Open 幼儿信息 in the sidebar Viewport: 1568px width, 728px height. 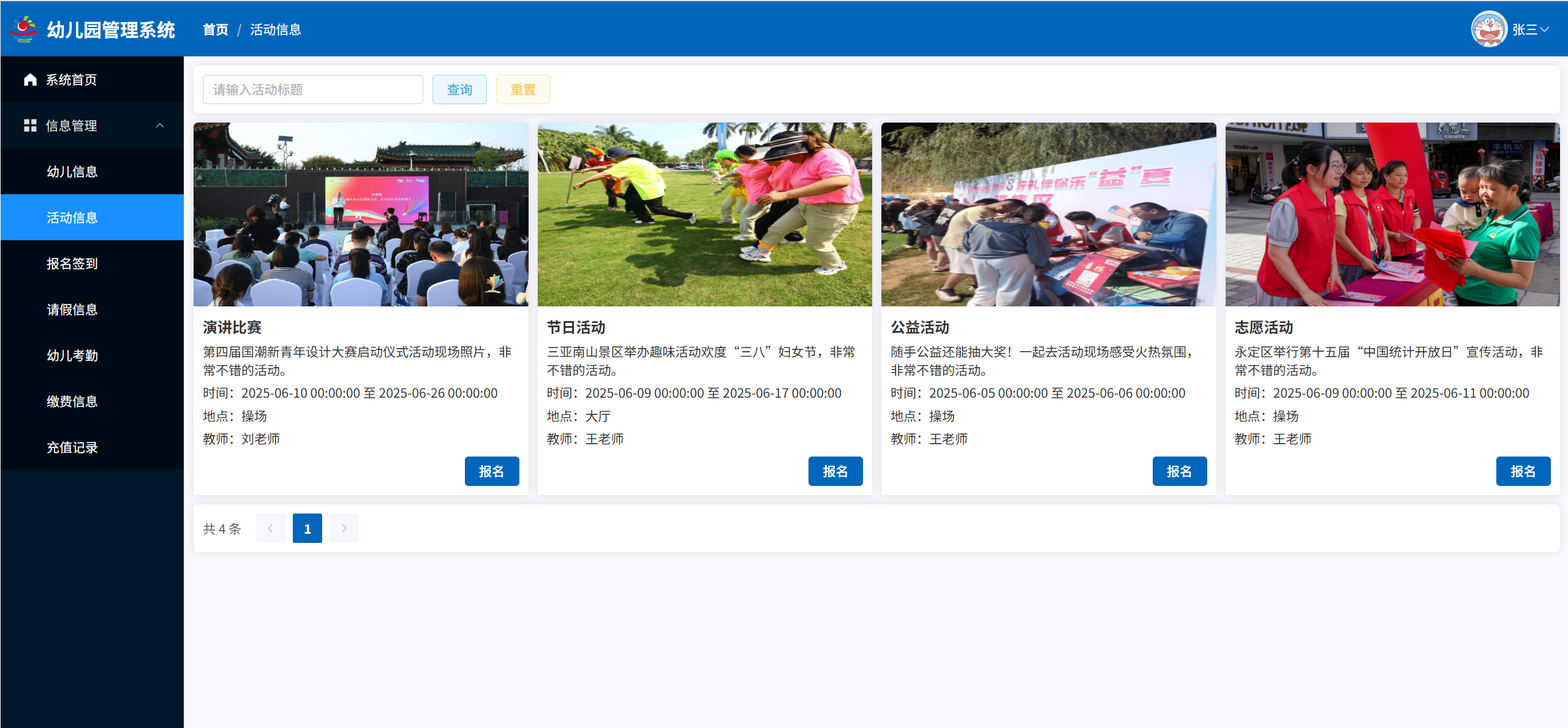coord(72,172)
